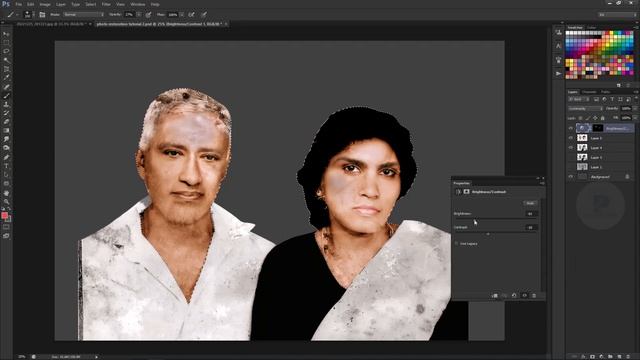The width and height of the screenshot is (640, 360).
Task: Open the layer Opacity slider dropdown
Action: 635,109
